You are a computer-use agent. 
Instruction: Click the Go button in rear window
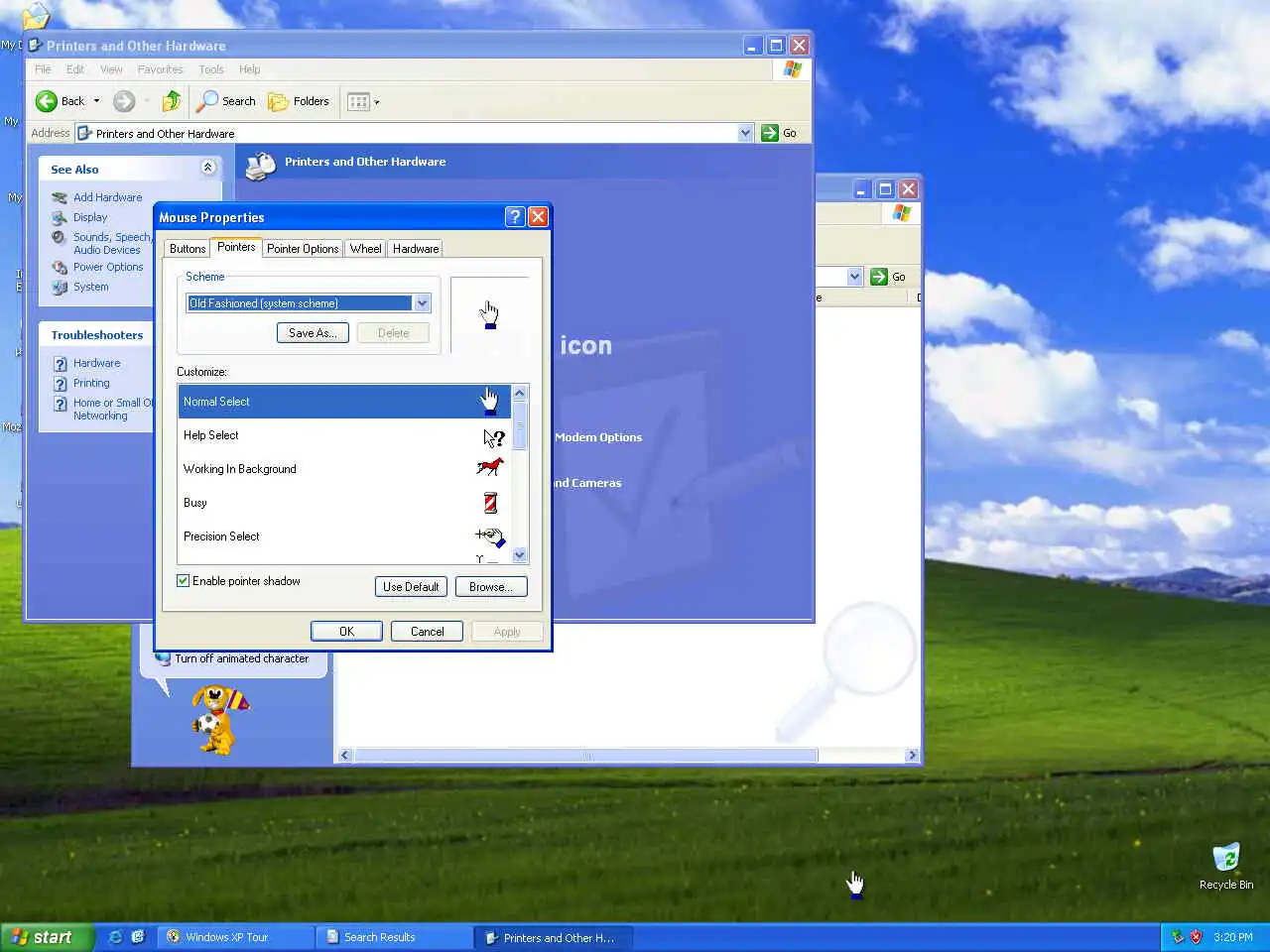889,277
